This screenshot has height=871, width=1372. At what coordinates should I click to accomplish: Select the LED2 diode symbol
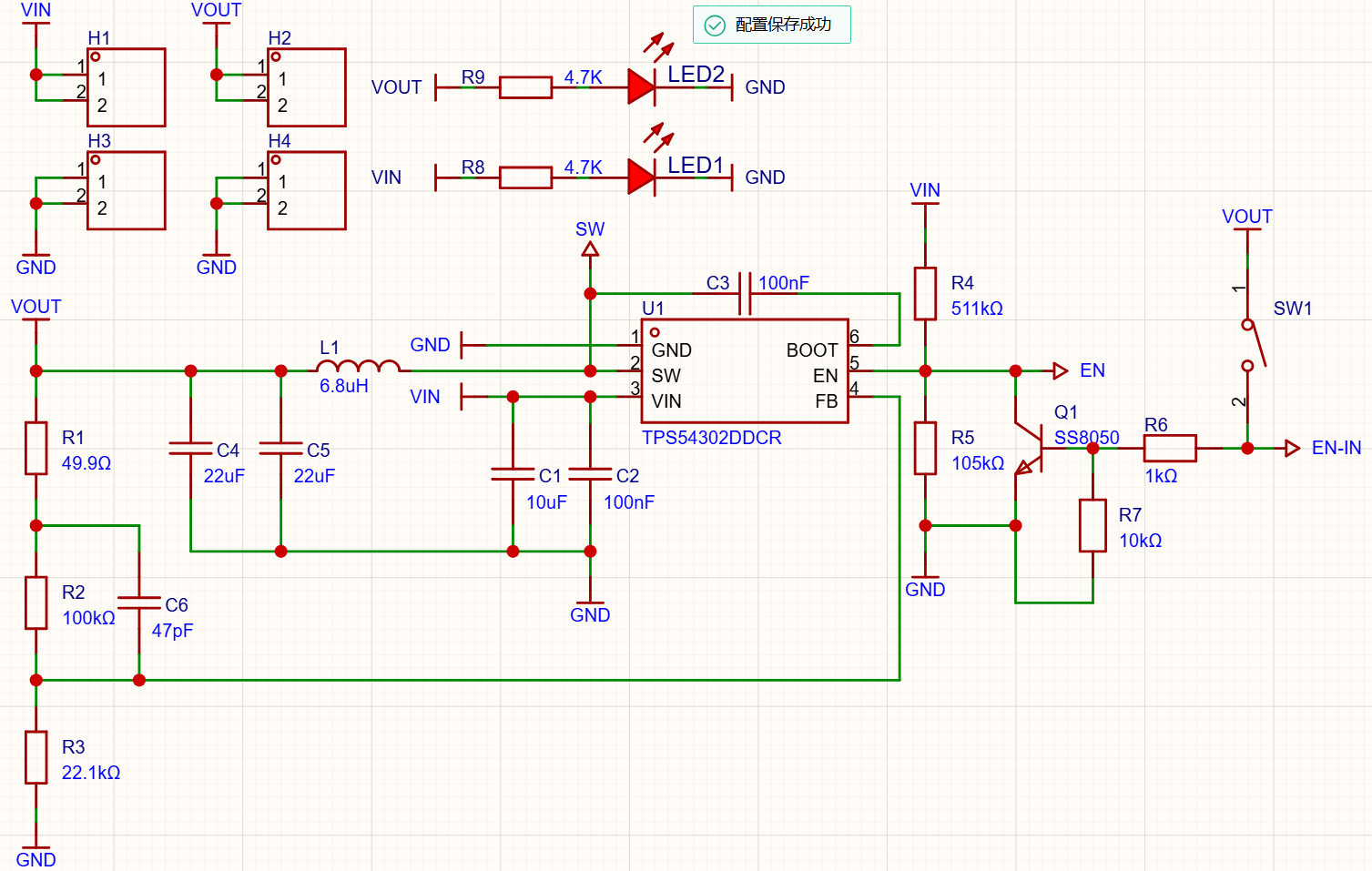coord(642,87)
